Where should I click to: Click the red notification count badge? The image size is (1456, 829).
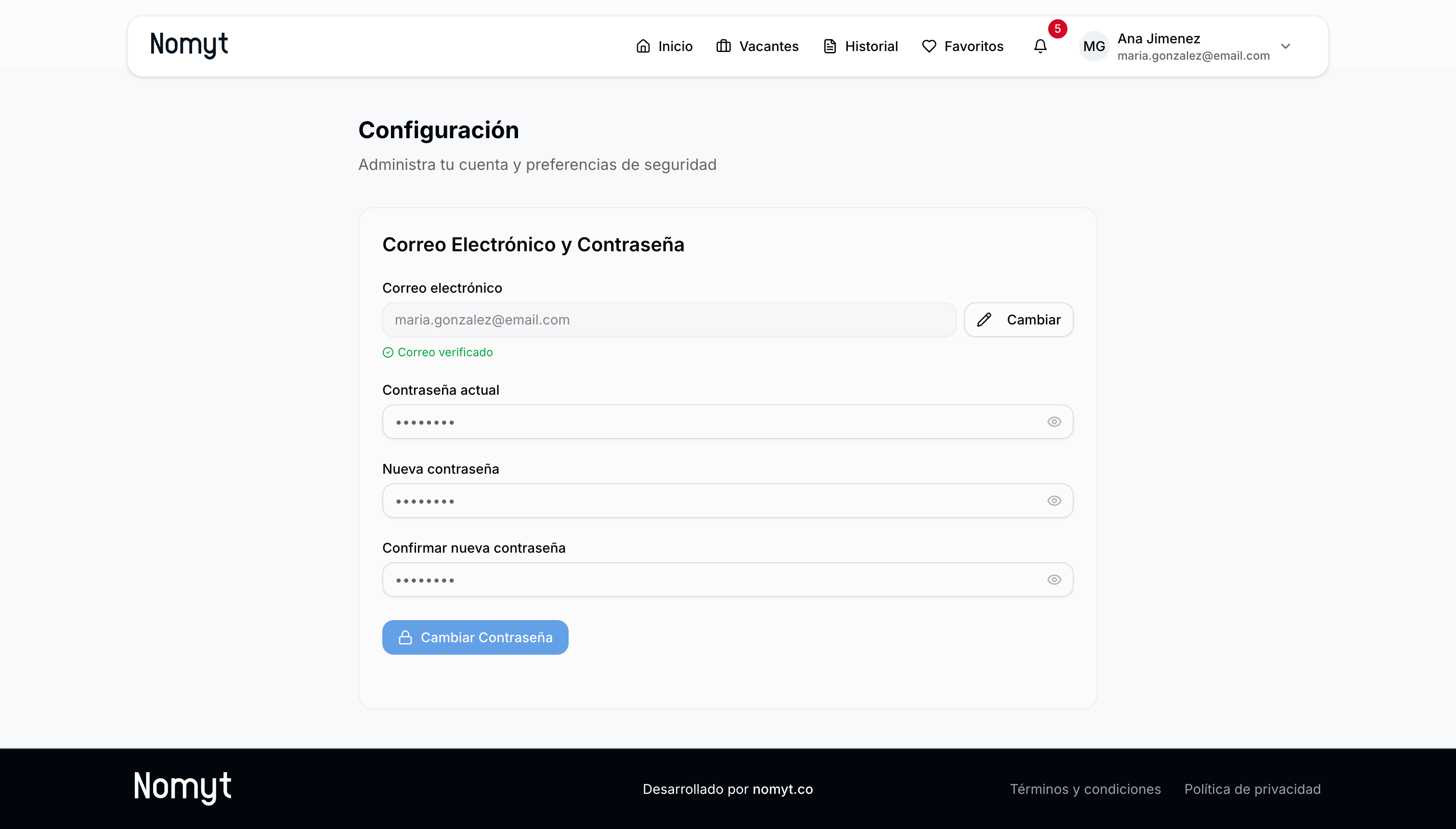(x=1057, y=28)
